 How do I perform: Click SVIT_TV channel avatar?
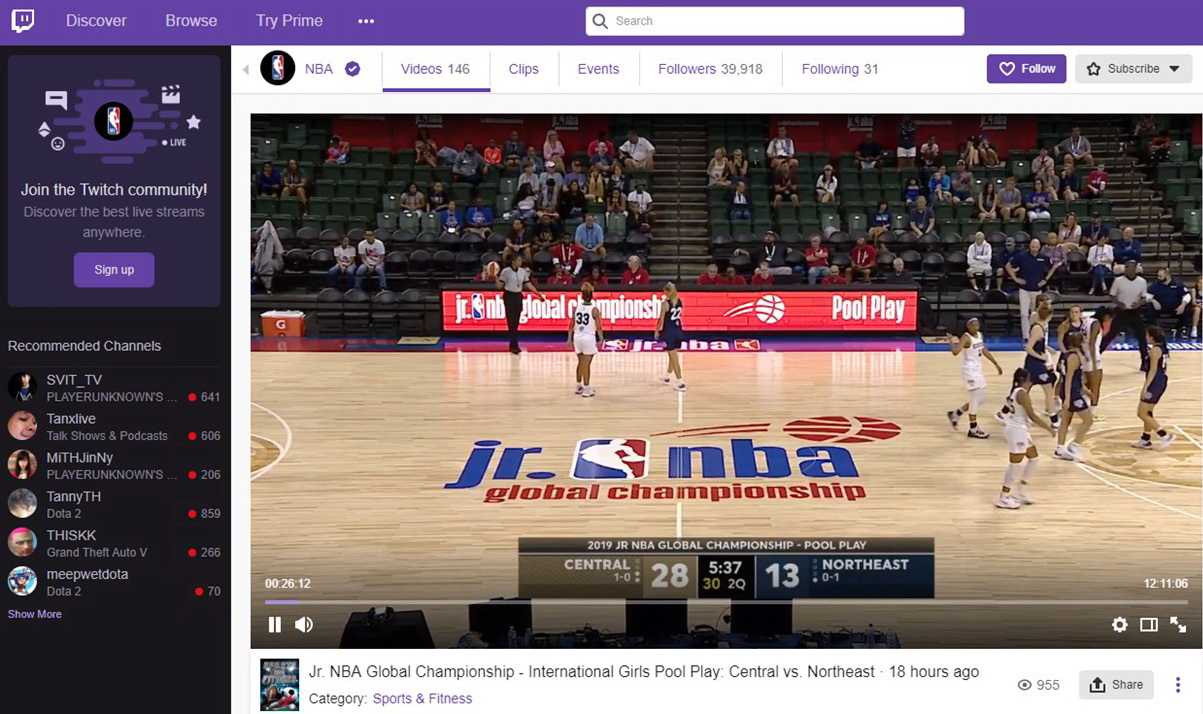tap(22, 387)
